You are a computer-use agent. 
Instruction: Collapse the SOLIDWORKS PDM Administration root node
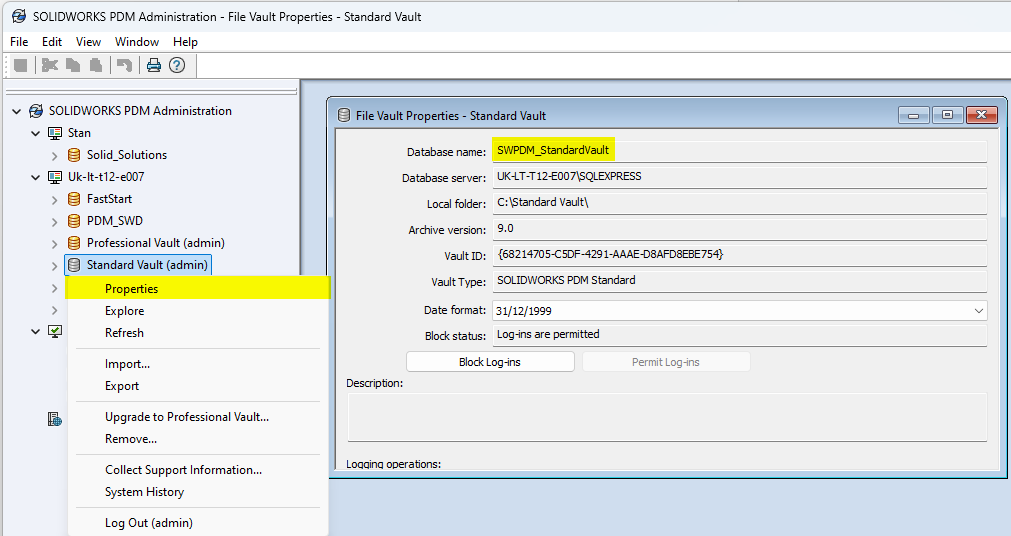[16, 111]
